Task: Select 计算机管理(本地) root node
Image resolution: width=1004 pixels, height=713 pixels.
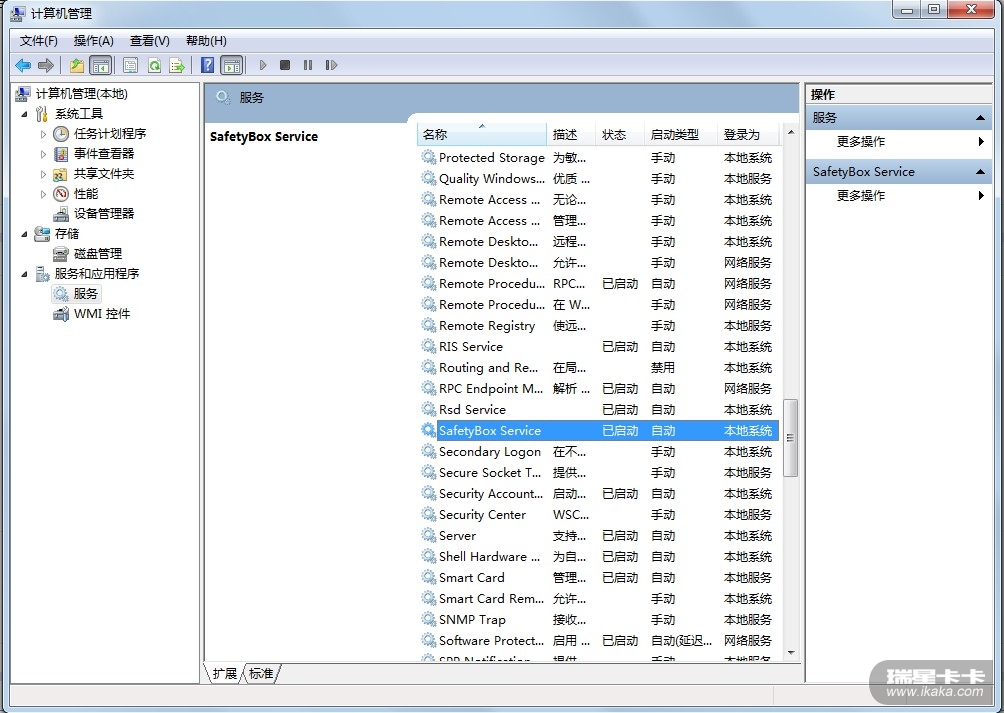Action: pos(81,94)
